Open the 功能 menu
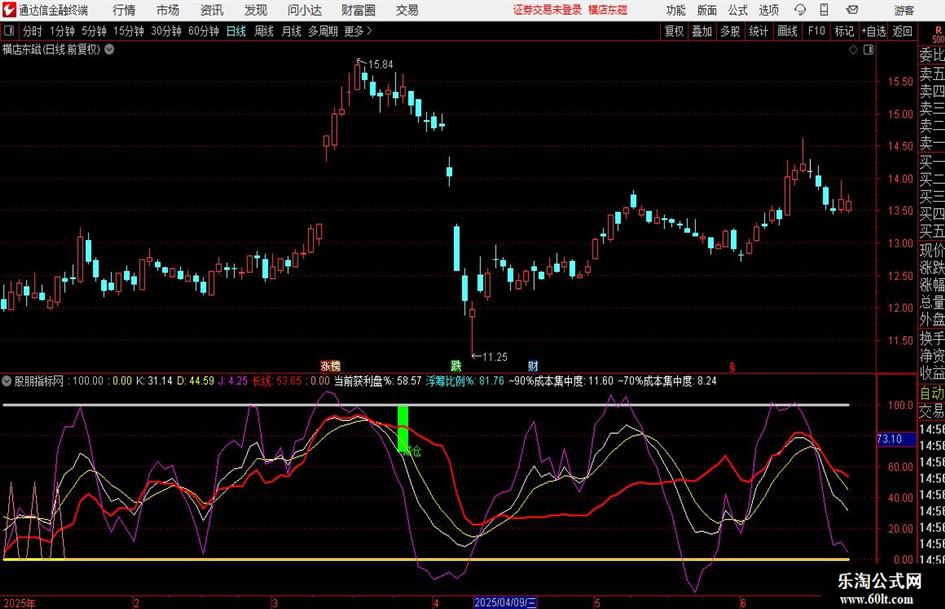The image size is (945, 609). point(675,10)
